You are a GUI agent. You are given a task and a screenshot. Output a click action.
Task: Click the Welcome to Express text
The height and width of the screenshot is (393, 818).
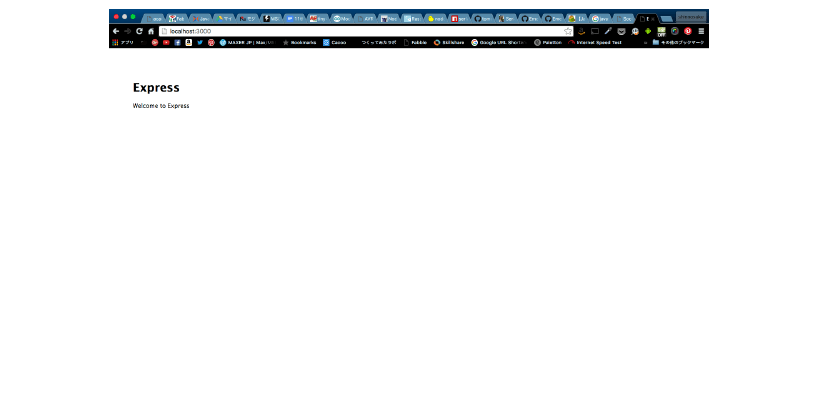[x=161, y=106]
